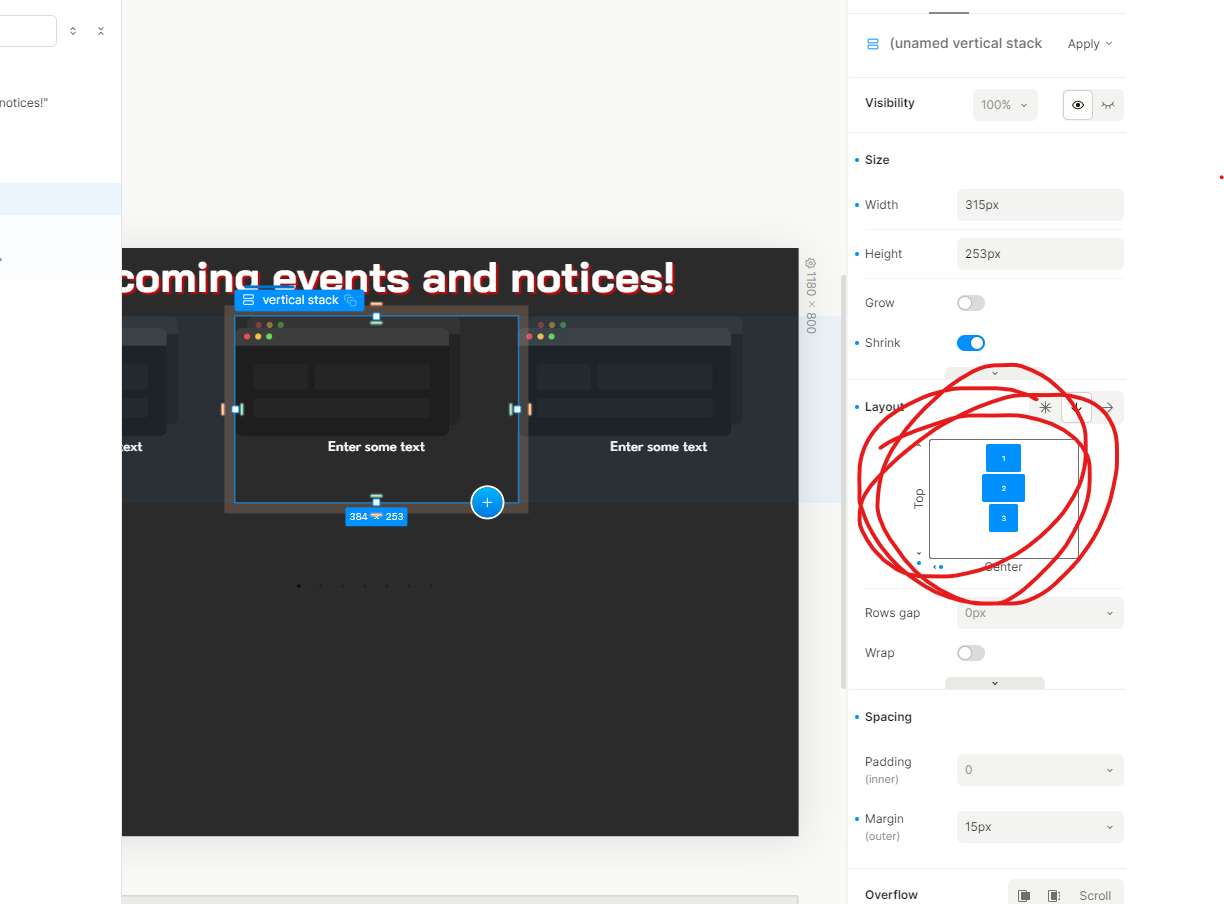Open the Visibility 100% opacity dropdown
Screen dimensions: 1224x904
[1004, 105]
